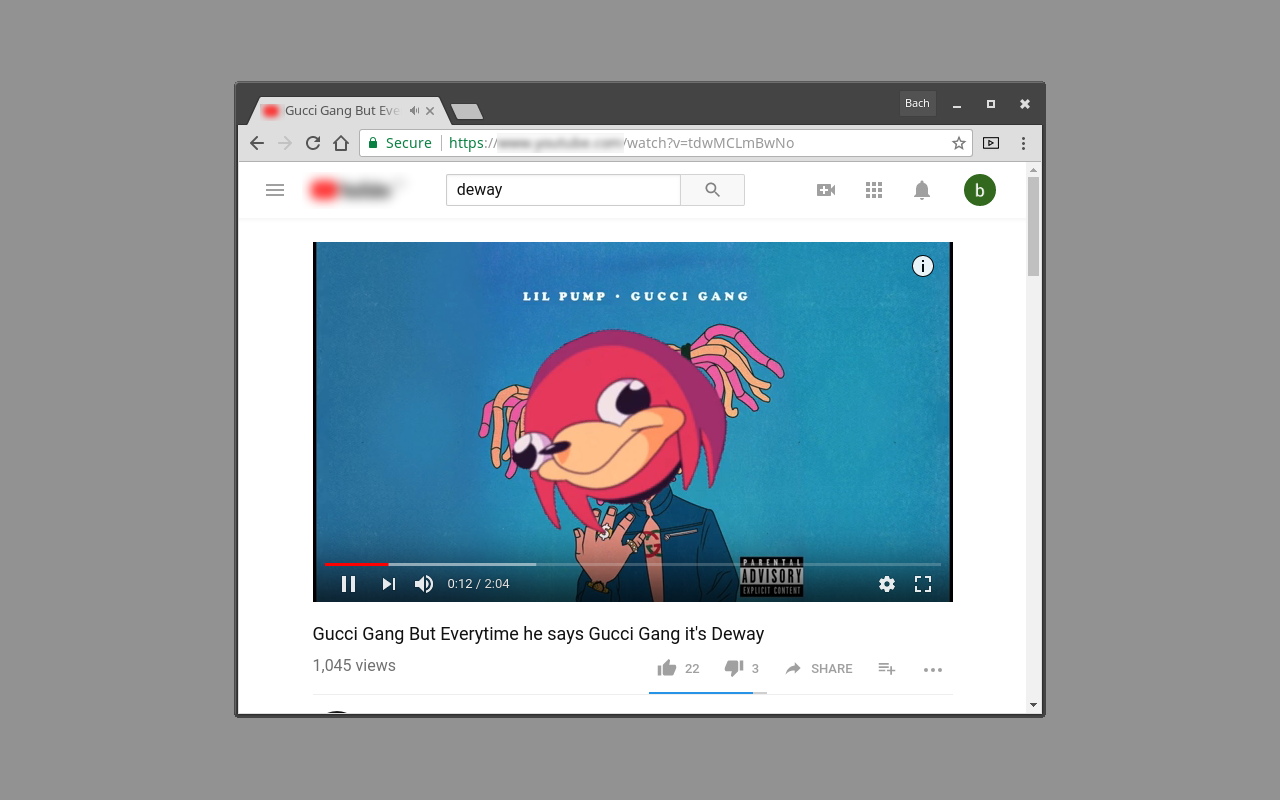The image size is (1280, 800).
Task: Open more actions ellipsis menu
Action: 933,669
